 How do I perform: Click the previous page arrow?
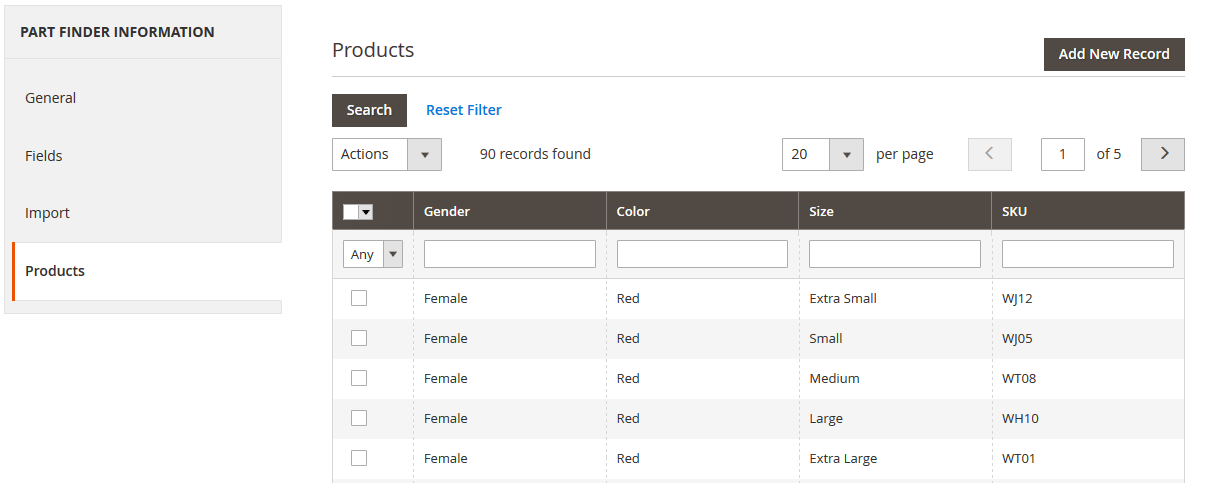click(989, 154)
